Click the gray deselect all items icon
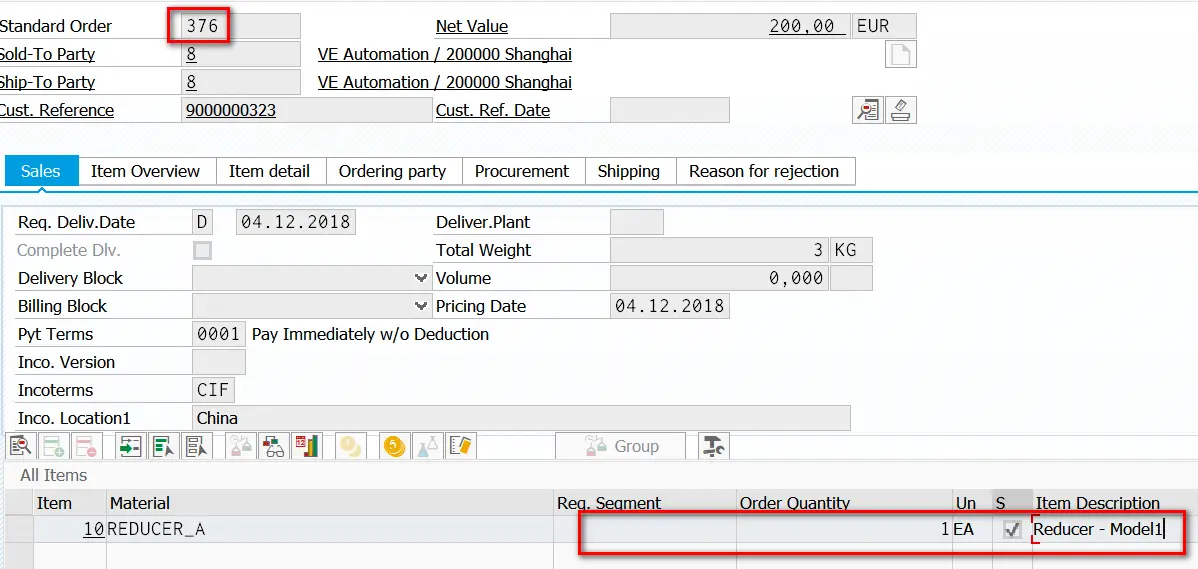Viewport: 1198px width, 569px height. 196,445
